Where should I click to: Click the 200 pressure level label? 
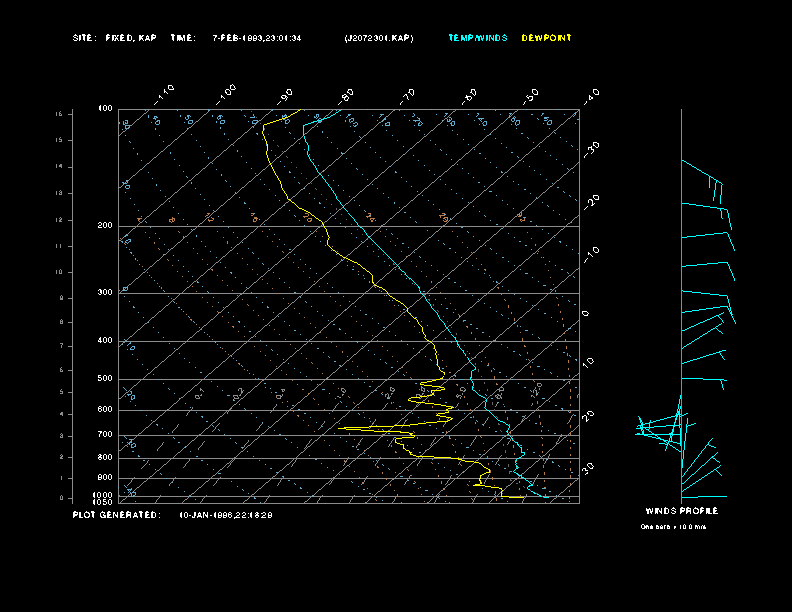[105, 225]
